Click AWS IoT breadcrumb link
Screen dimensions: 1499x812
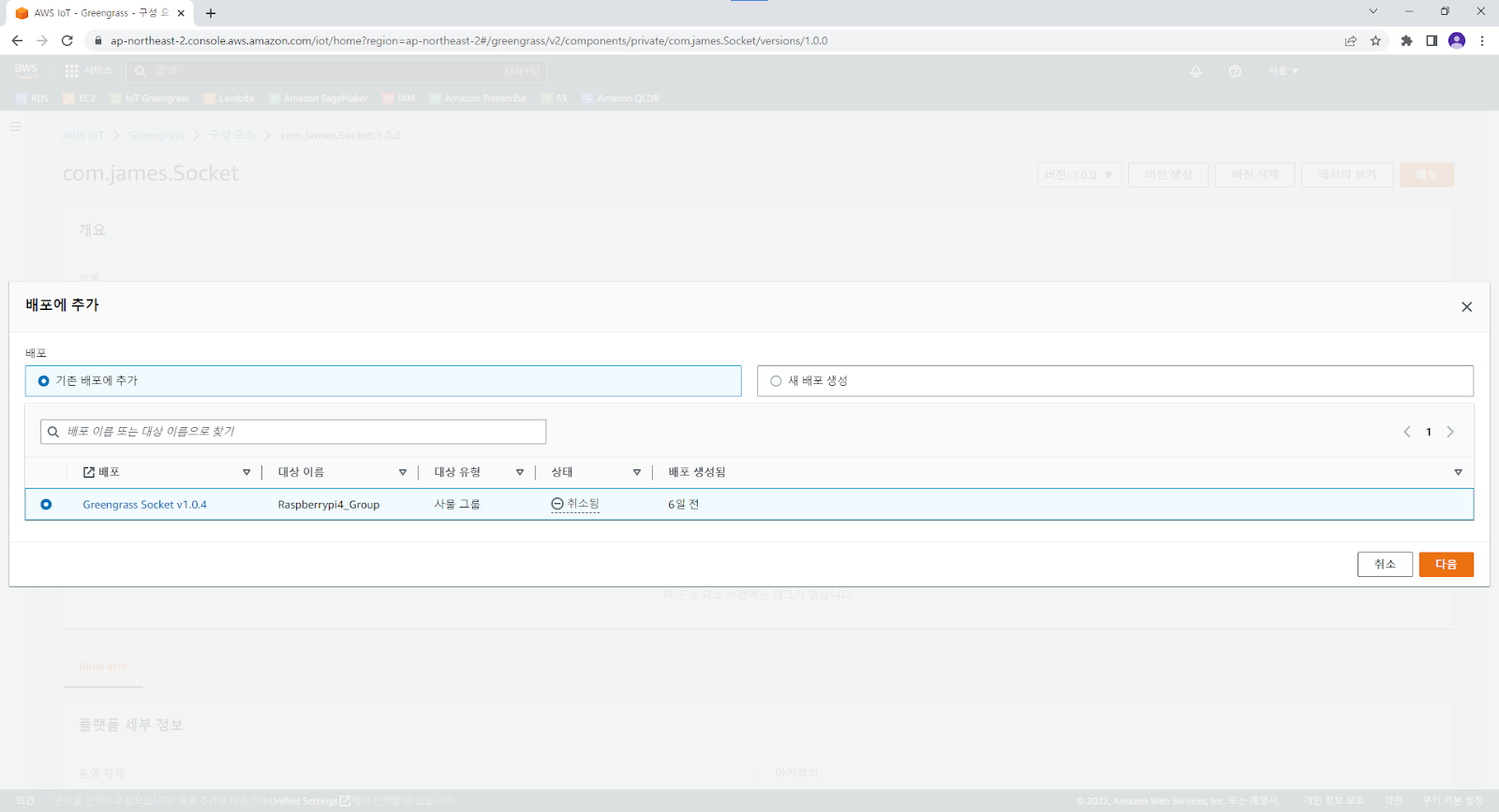coord(82,136)
